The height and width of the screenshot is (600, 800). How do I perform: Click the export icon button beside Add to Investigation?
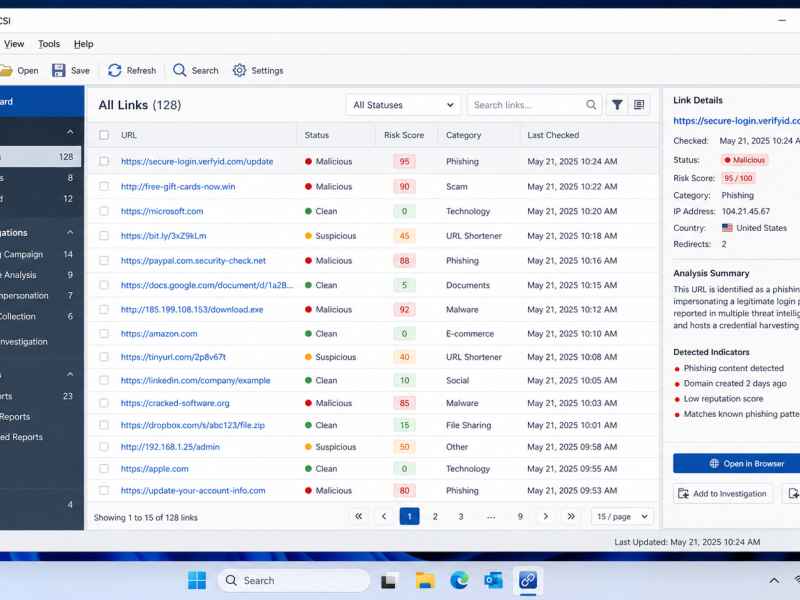click(793, 493)
